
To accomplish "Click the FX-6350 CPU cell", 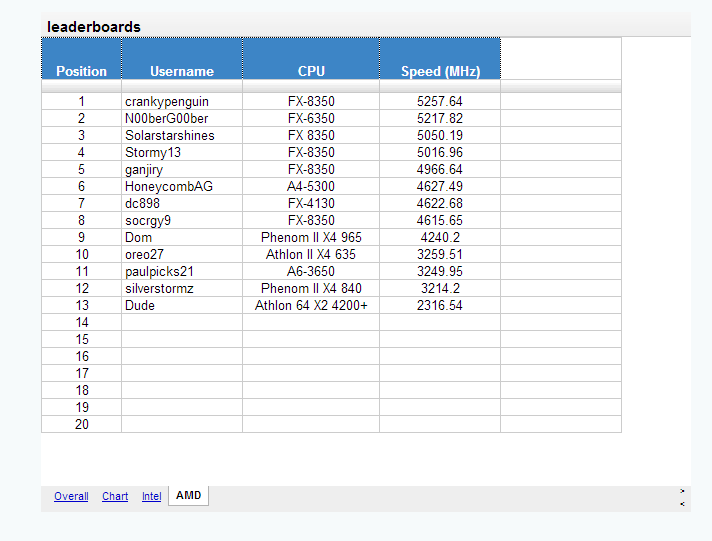I will coord(311,118).
